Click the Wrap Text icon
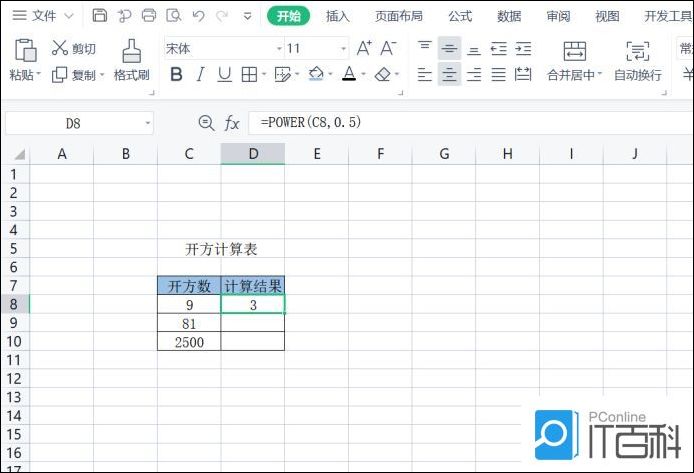This screenshot has width=694, height=473. coord(638,51)
